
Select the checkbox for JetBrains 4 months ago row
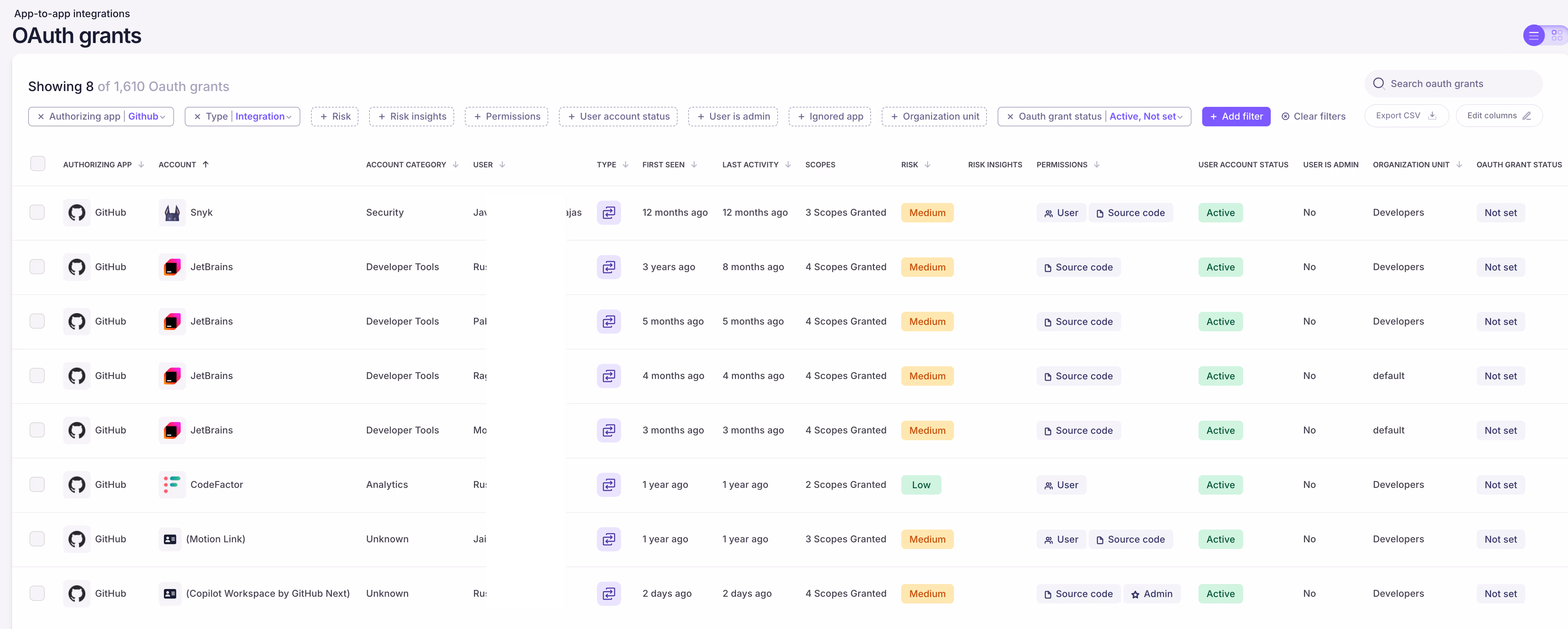coord(37,375)
